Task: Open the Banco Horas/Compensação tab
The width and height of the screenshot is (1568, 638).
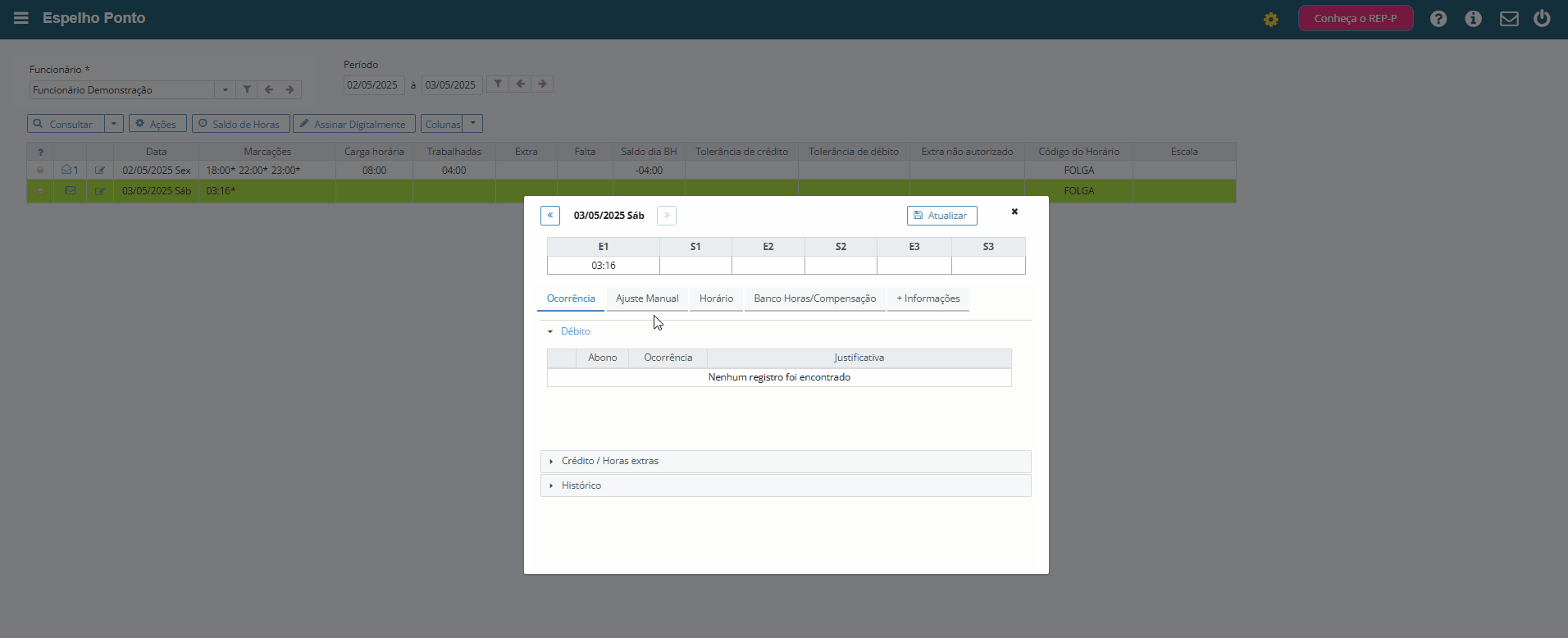Action: pos(815,298)
